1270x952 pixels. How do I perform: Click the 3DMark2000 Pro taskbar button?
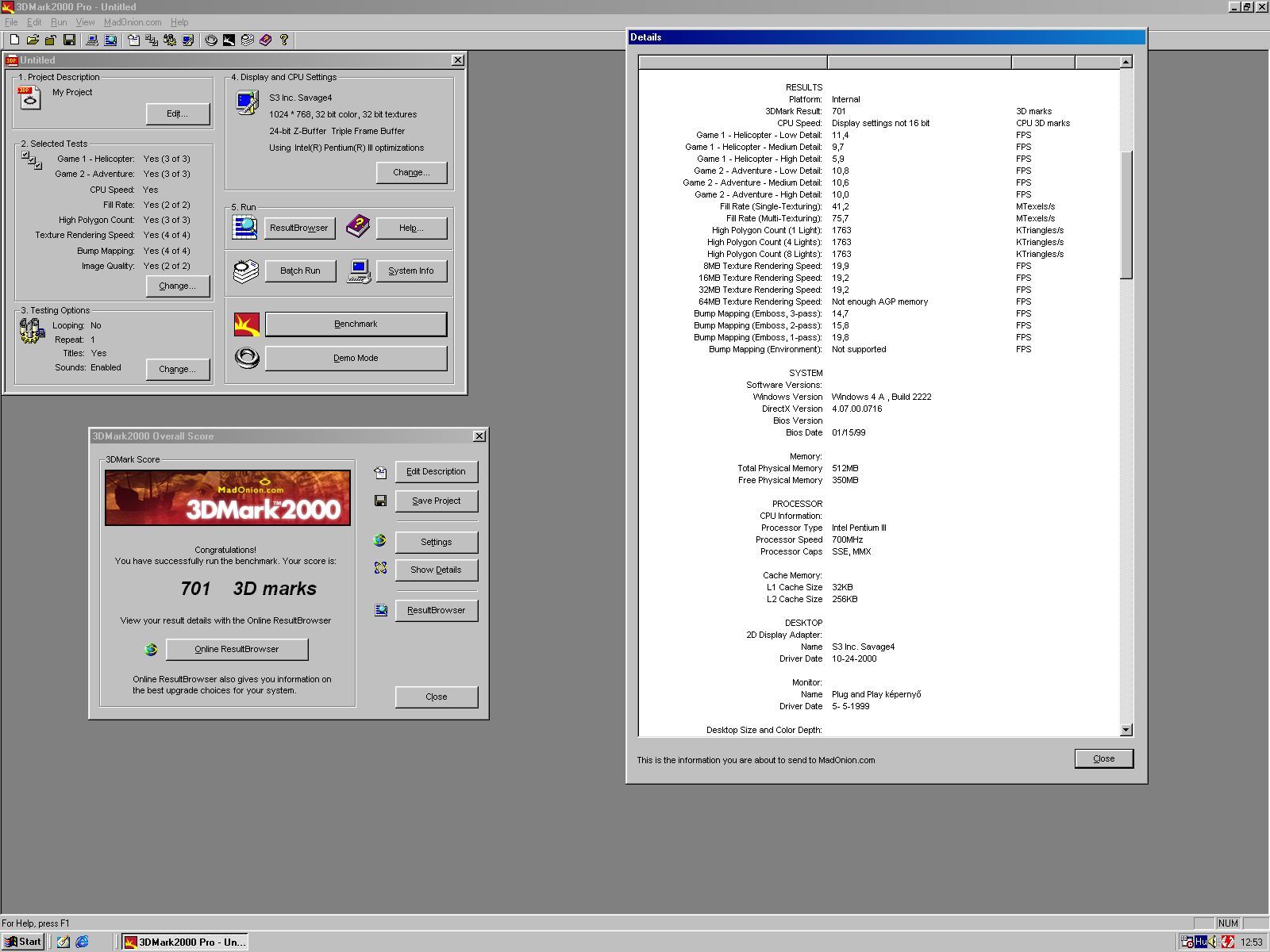tap(185, 942)
